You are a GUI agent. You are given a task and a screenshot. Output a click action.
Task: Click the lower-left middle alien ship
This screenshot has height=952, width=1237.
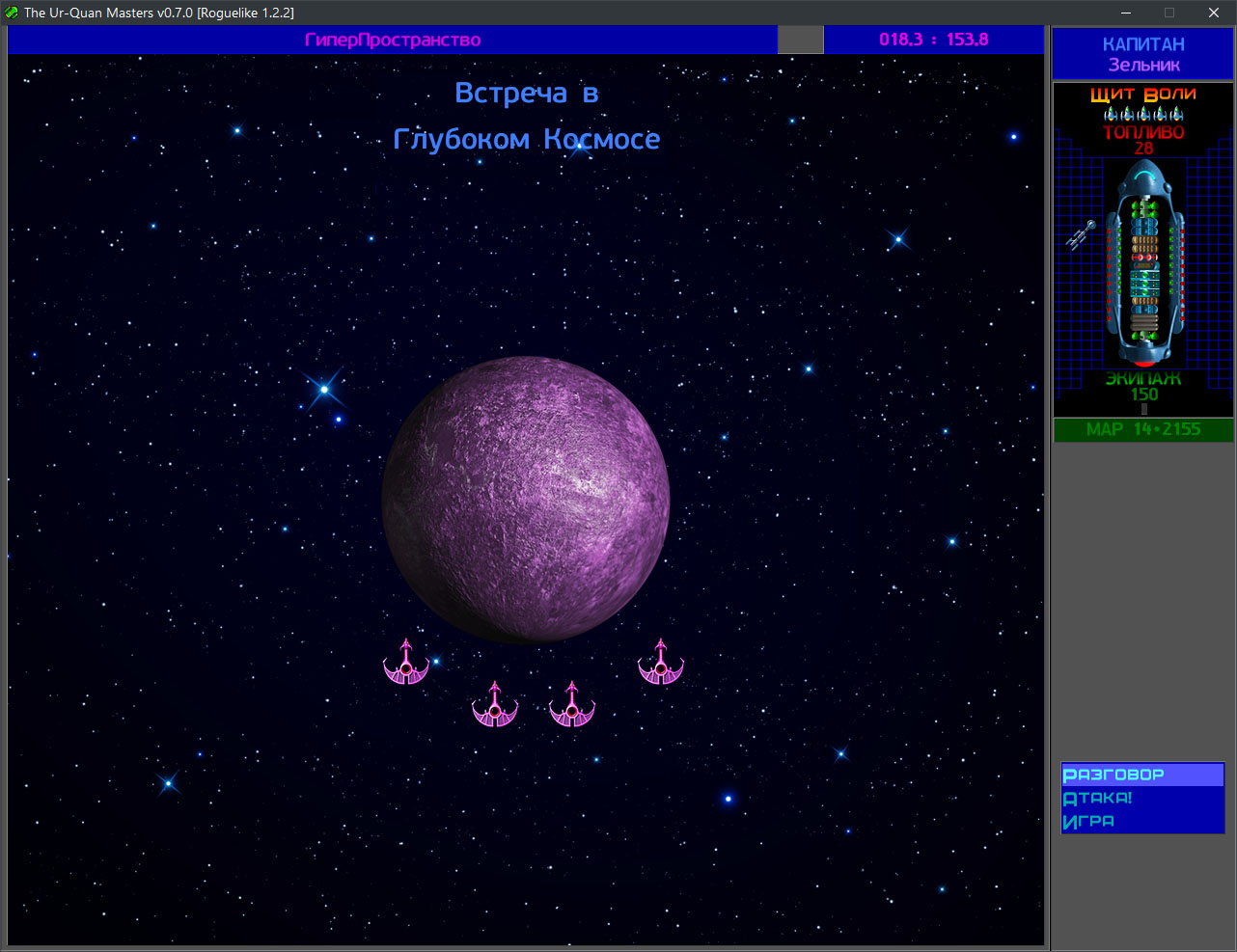point(495,705)
